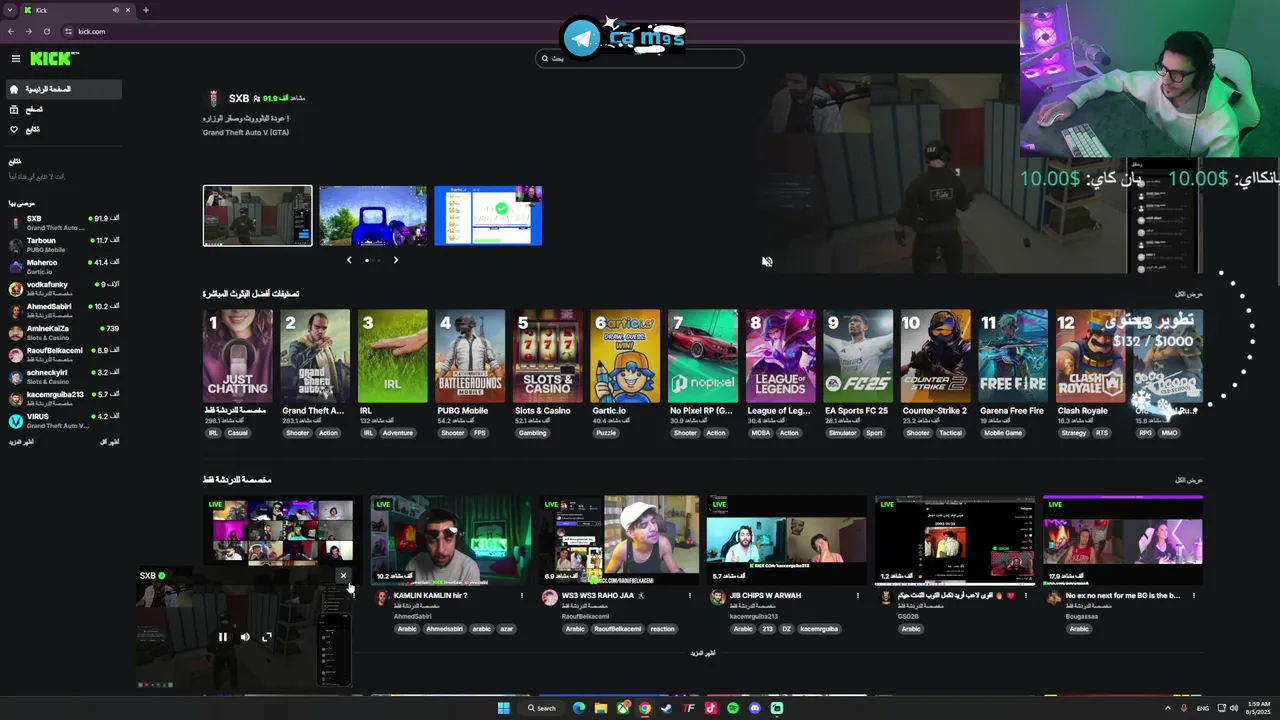This screenshot has width=1280, height=720.
Task: Open the tab search chevron in browser
Action: 10,10
